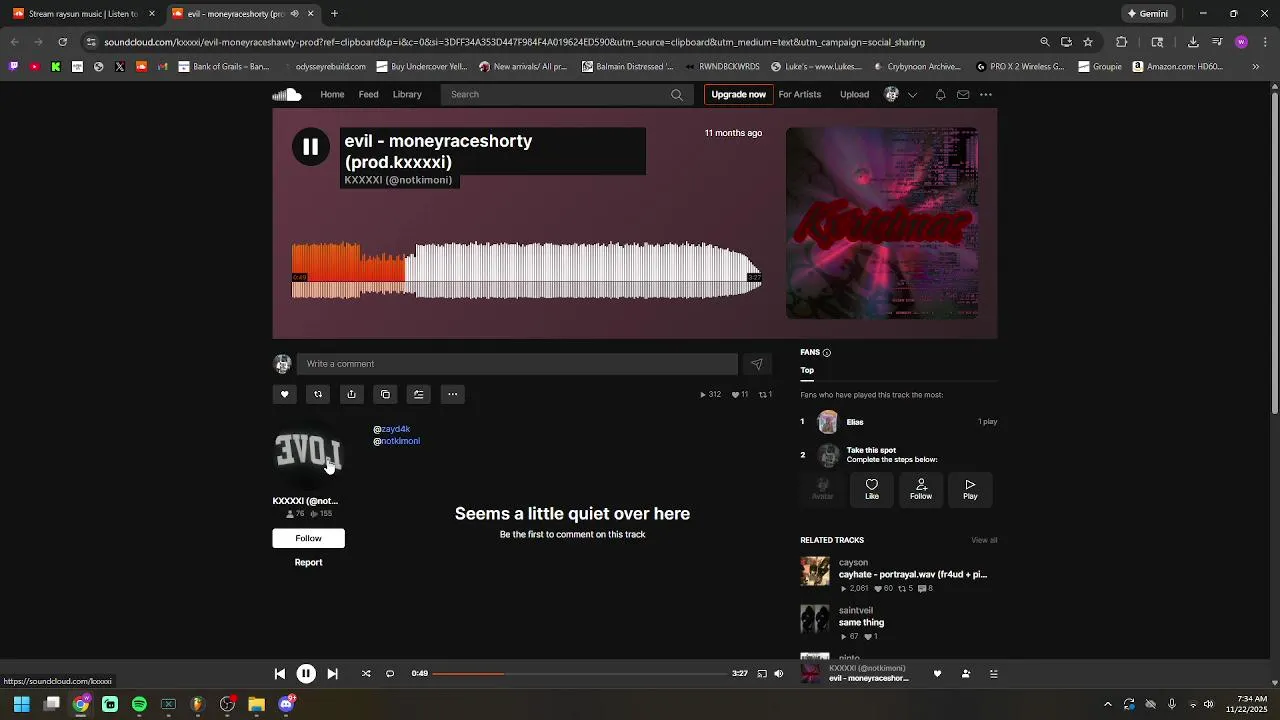The width and height of the screenshot is (1280, 720).
Task: Open the Home page
Action: click(x=332, y=94)
